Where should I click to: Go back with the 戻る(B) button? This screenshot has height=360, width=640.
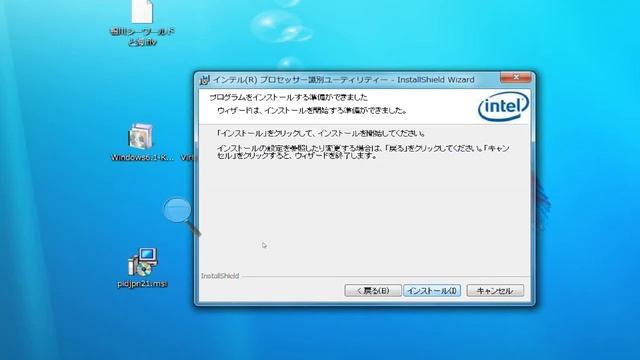click(x=373, y=291)
